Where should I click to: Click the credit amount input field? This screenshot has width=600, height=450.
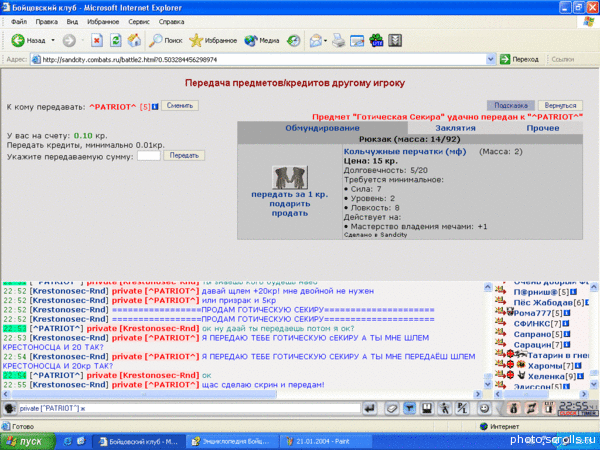click(148, 156)
